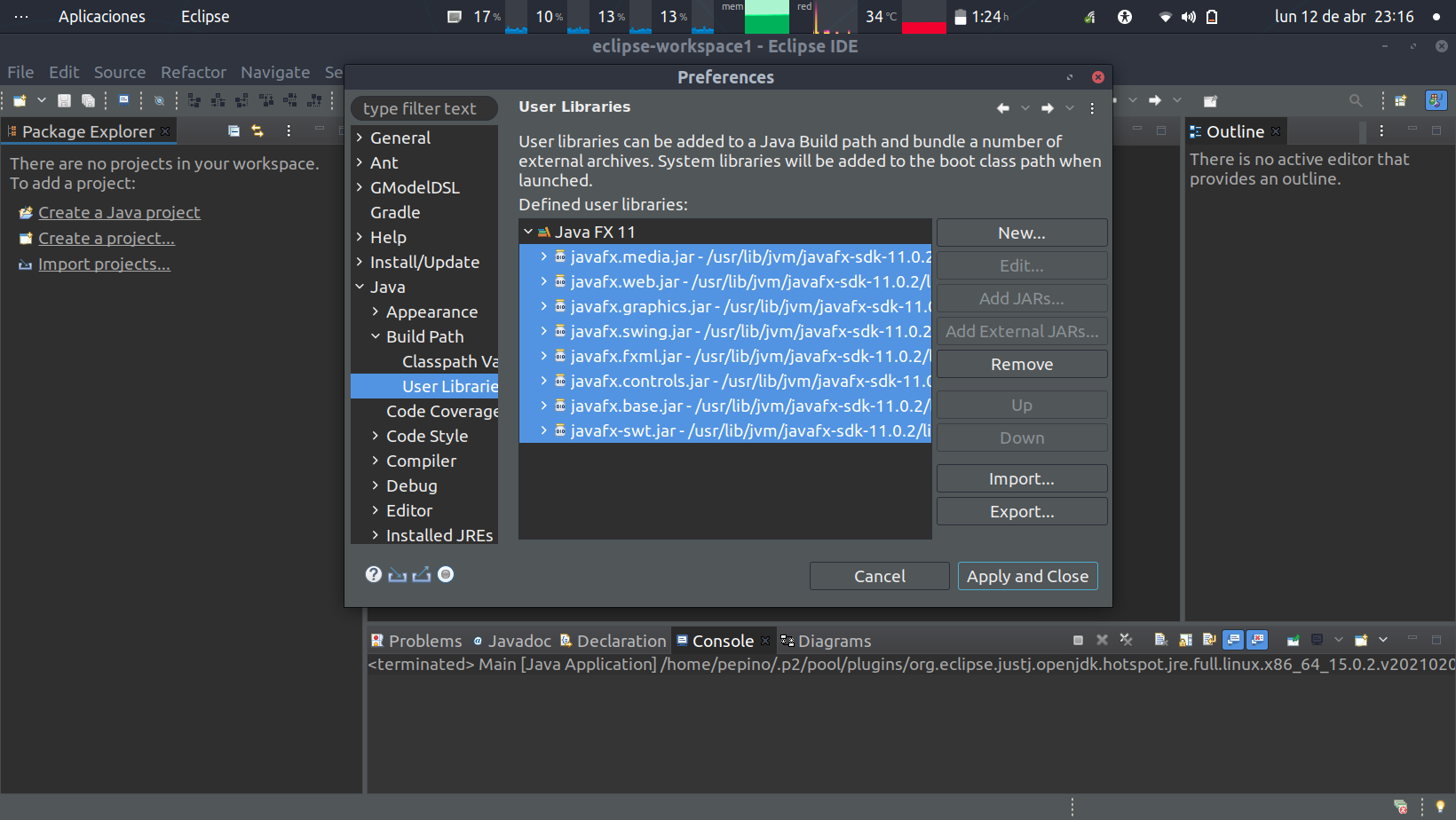Click the forward arrow in Preferences header
The image size is (1456, 820).
coord(1048,107)
